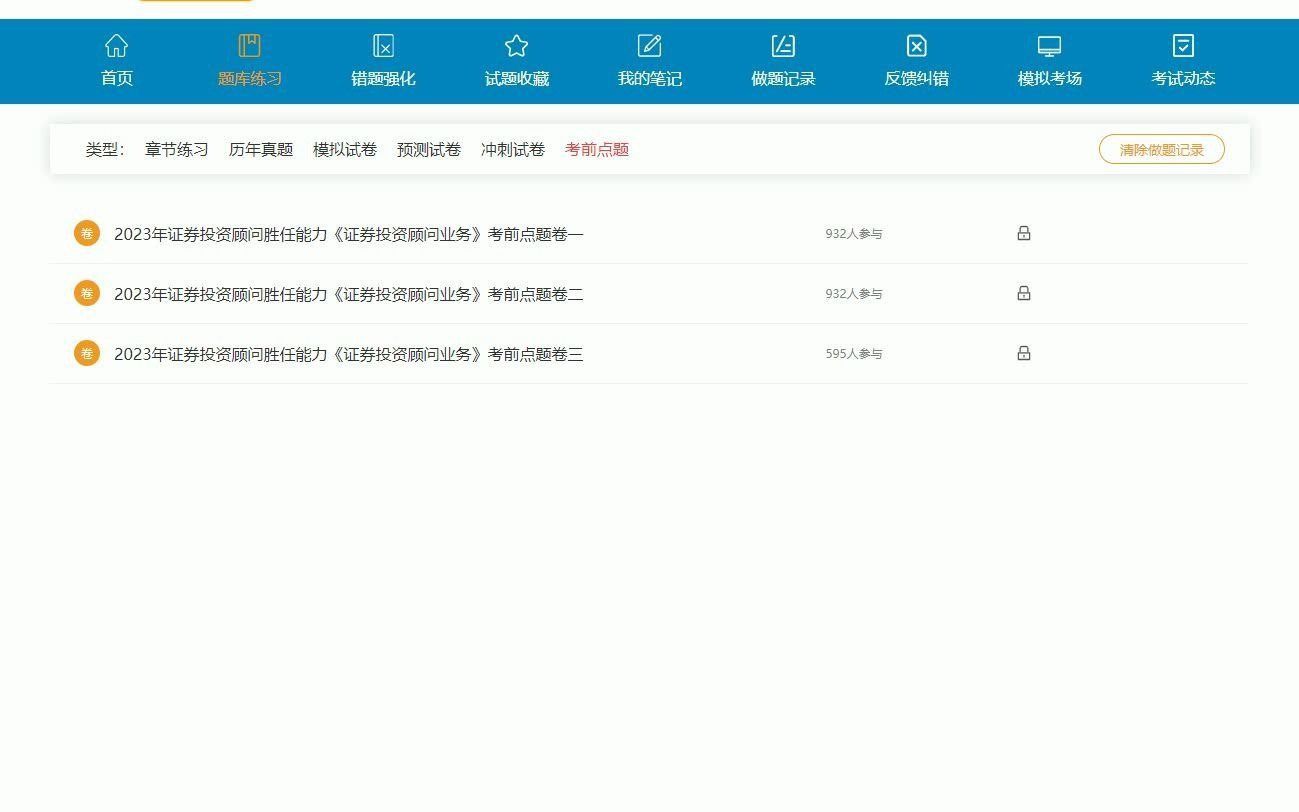Click the 我的笔记 pencil note icon

coord(650,46)
